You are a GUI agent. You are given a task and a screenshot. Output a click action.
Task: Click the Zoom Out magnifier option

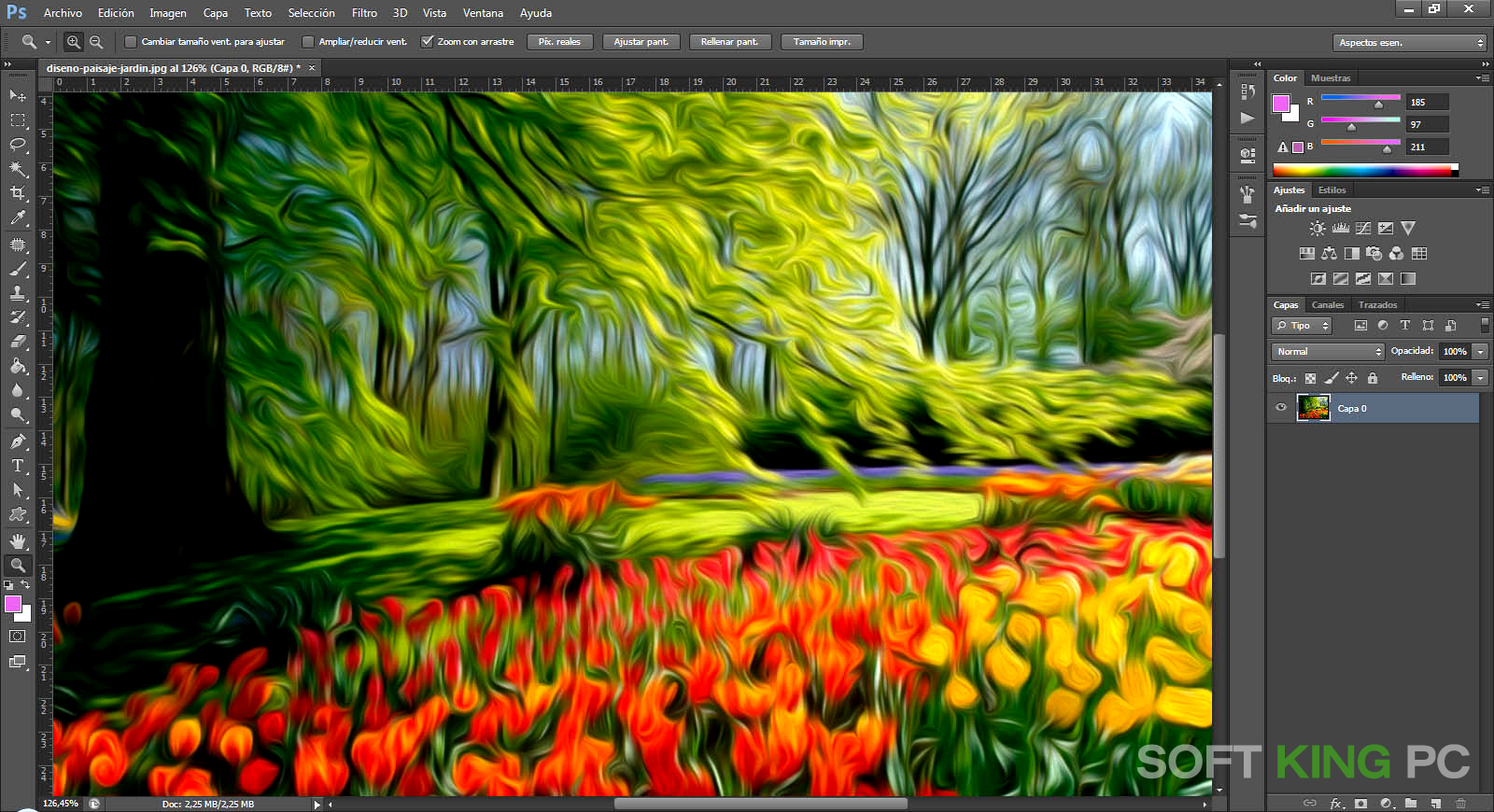coord(96,42)
